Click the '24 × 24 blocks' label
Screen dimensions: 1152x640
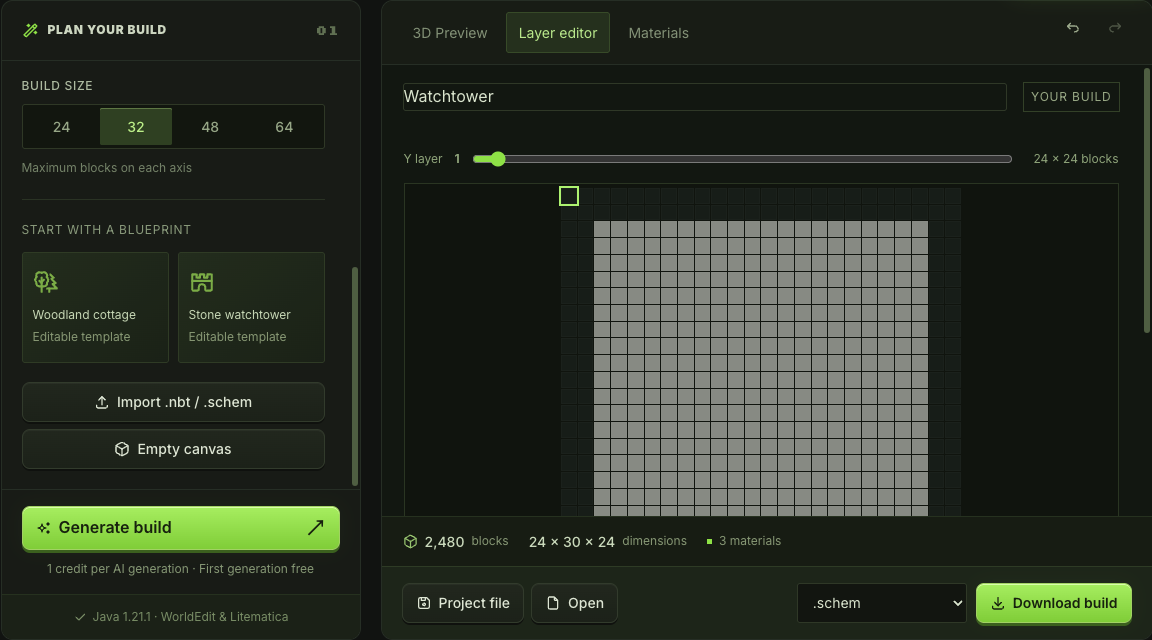click(x=1076, y=159)
